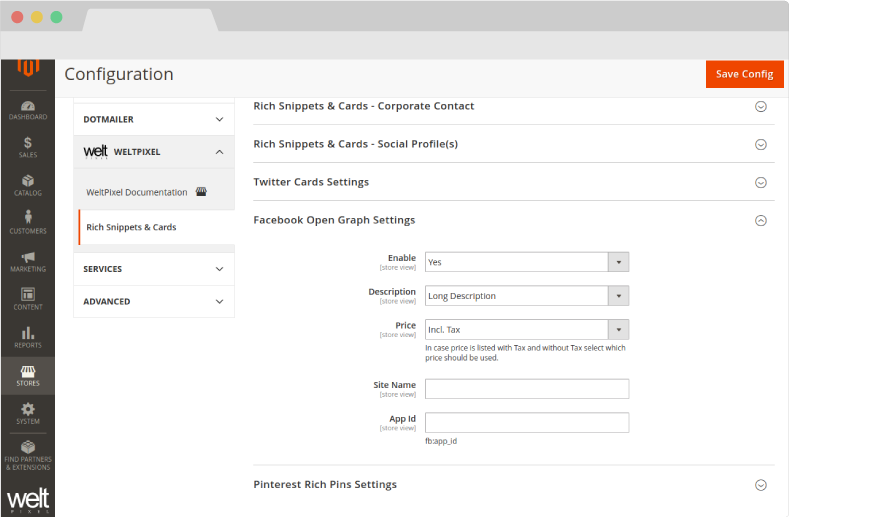This screenshot has width=890, height=517.
Task: Open the Dashboard sidebar icon
Action: 28,110
